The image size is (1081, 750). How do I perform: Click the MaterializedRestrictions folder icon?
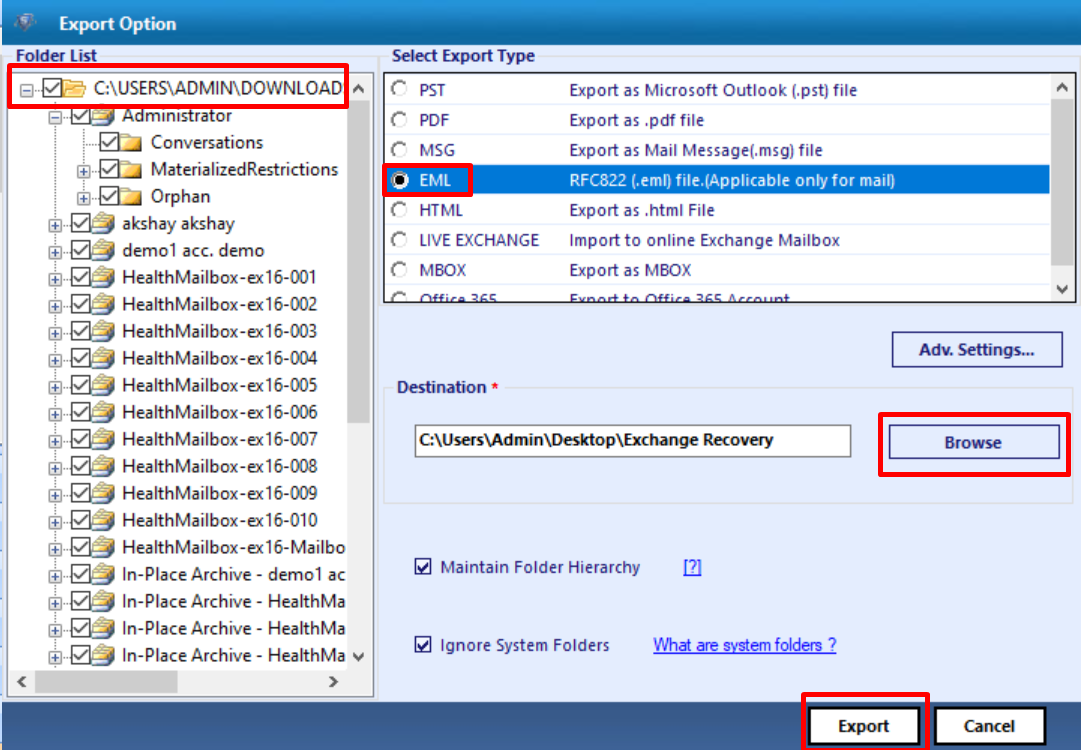click(x=131, y=170)
